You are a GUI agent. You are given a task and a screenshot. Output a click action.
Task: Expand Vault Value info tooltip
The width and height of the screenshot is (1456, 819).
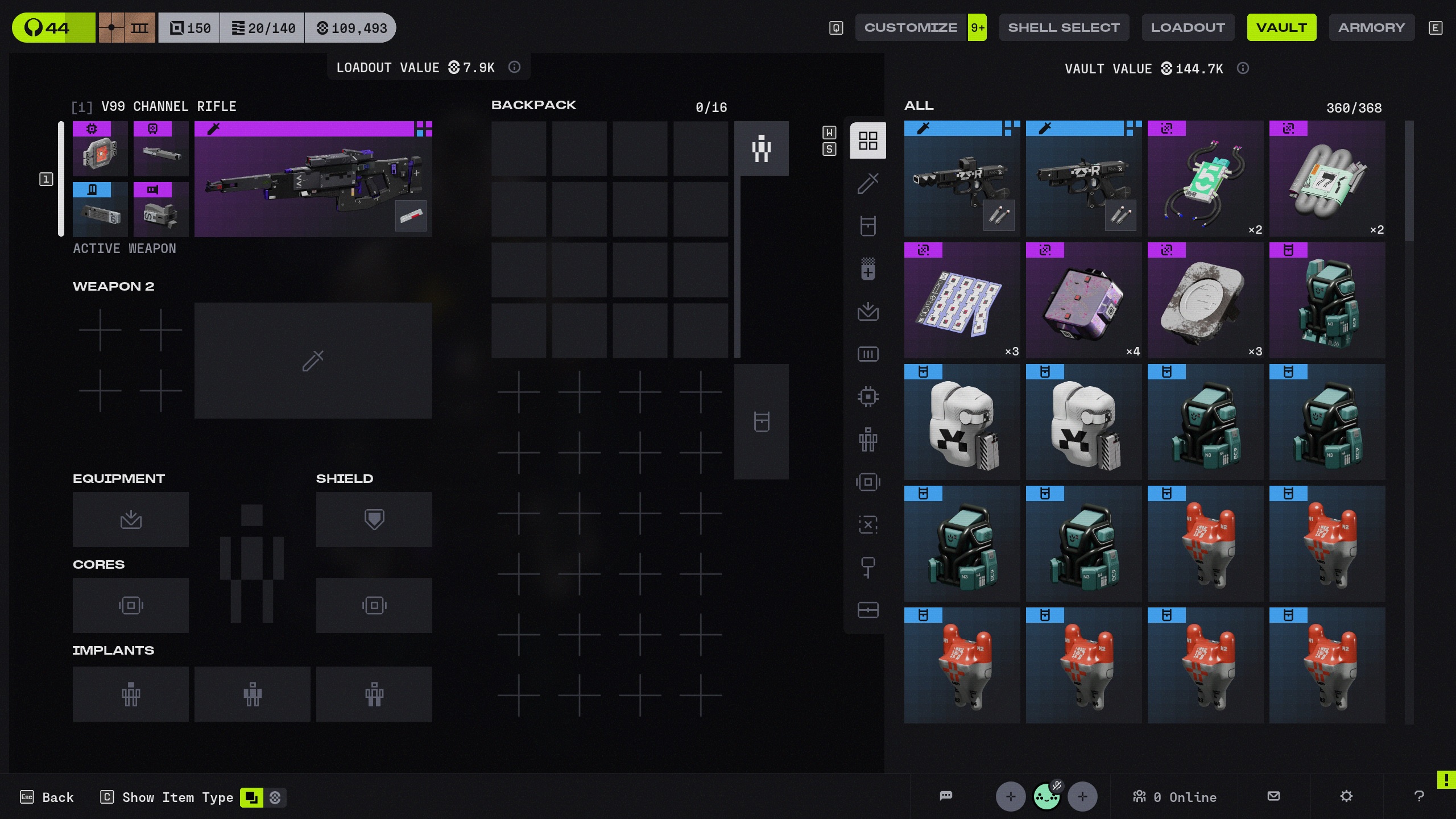pos(1243,68)
